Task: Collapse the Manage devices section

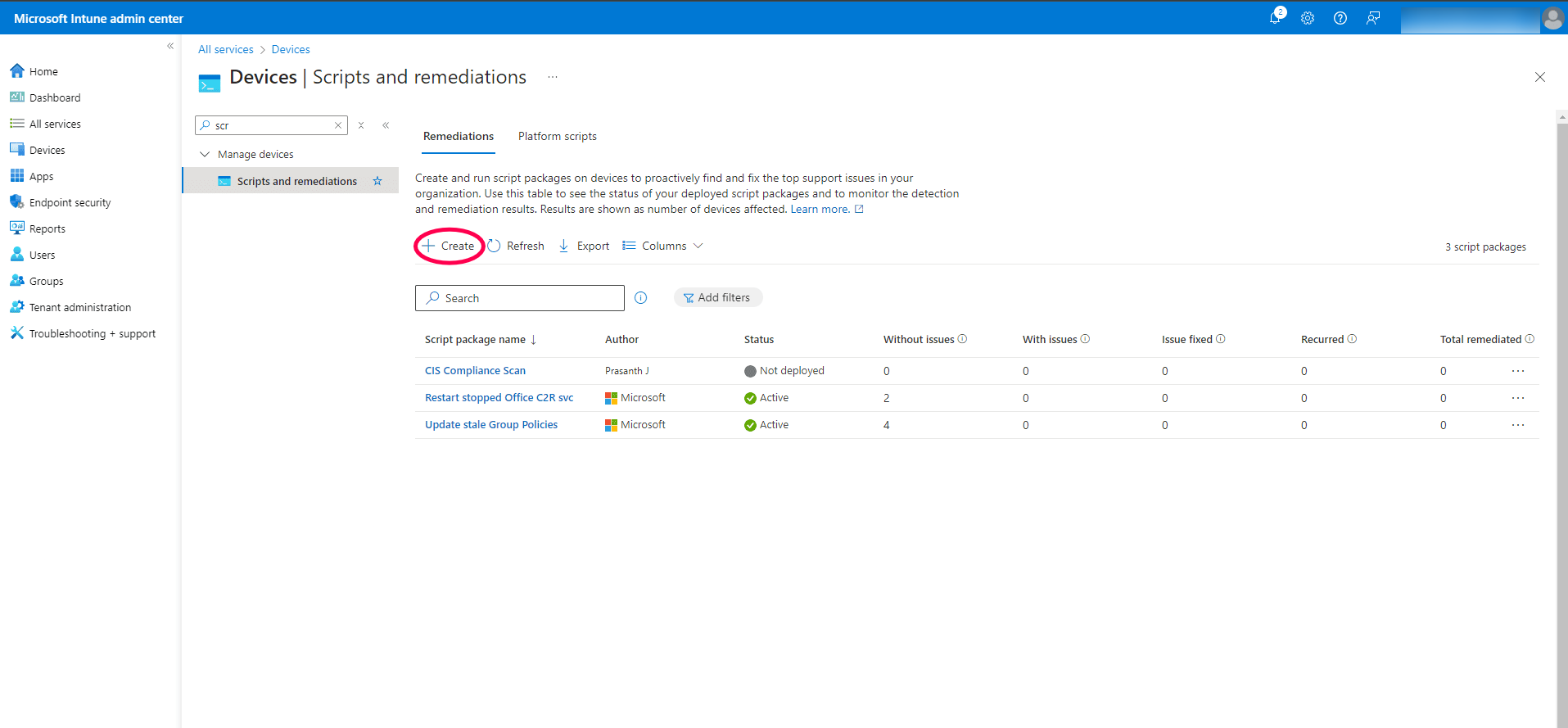Action: tap(205, 154)
